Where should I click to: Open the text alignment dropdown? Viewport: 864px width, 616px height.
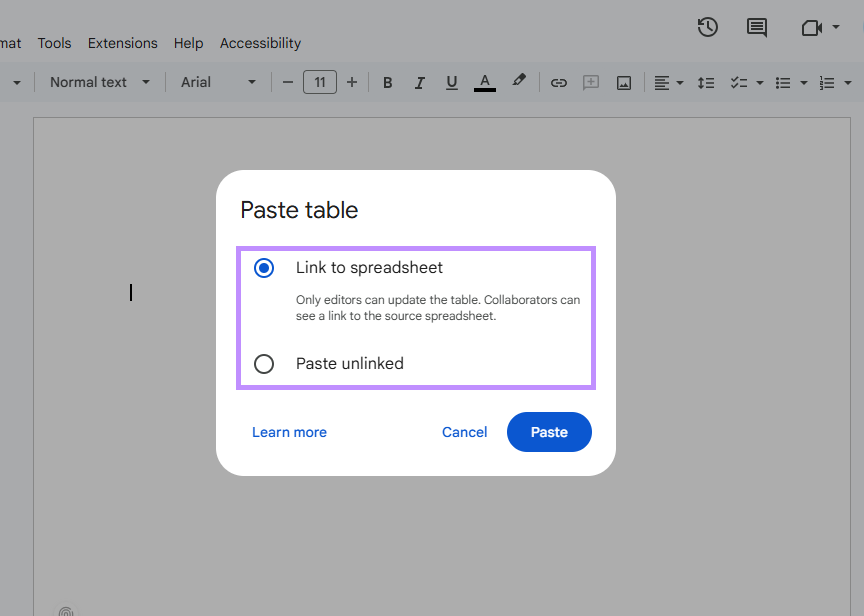[x=668, y=82]
